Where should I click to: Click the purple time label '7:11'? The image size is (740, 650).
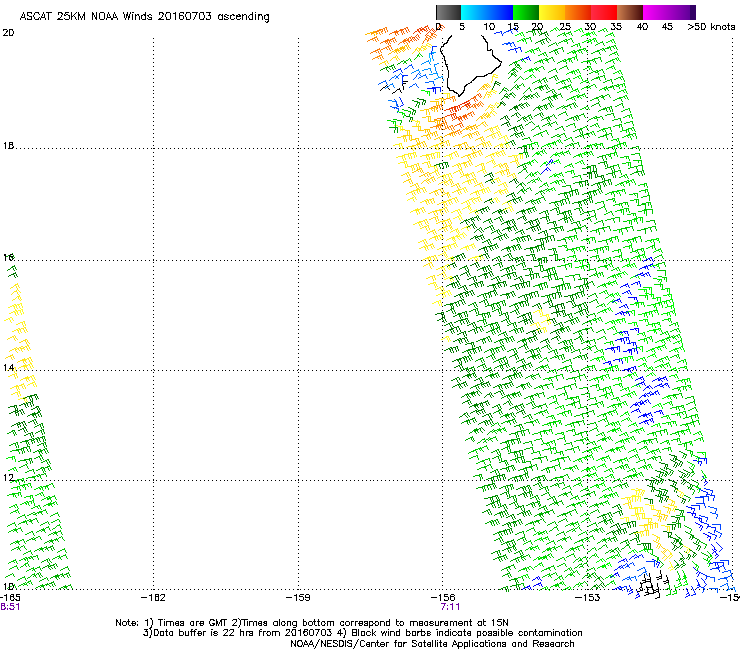(450, 607)
